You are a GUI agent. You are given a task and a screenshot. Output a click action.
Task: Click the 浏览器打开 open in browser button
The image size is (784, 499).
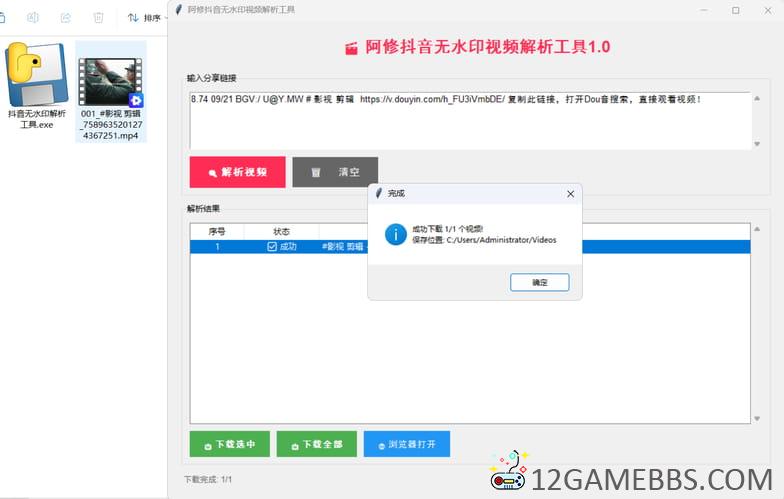coord(407,444)
